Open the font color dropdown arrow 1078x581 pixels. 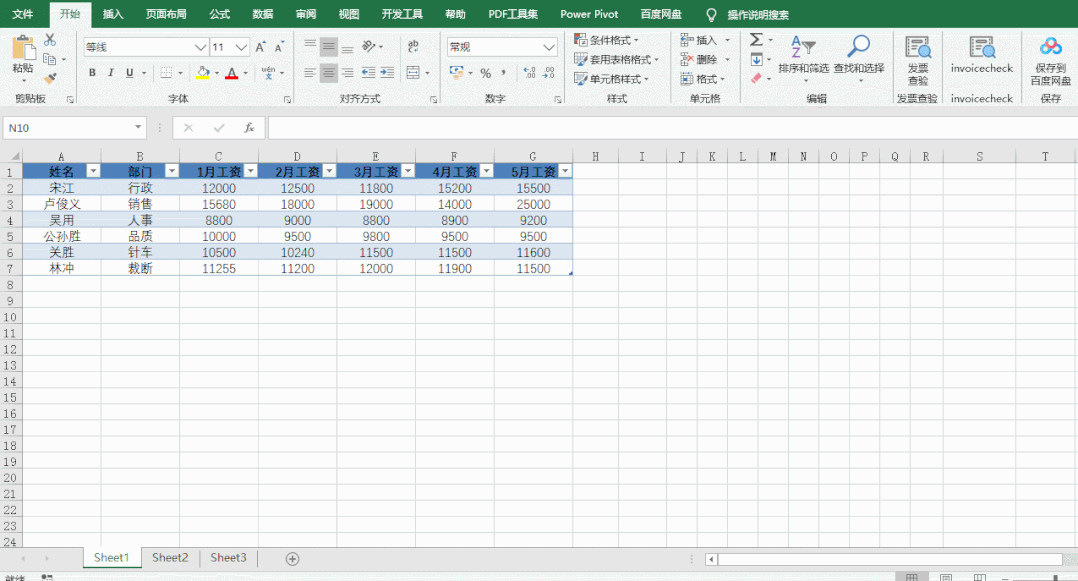tap(245, 73)
